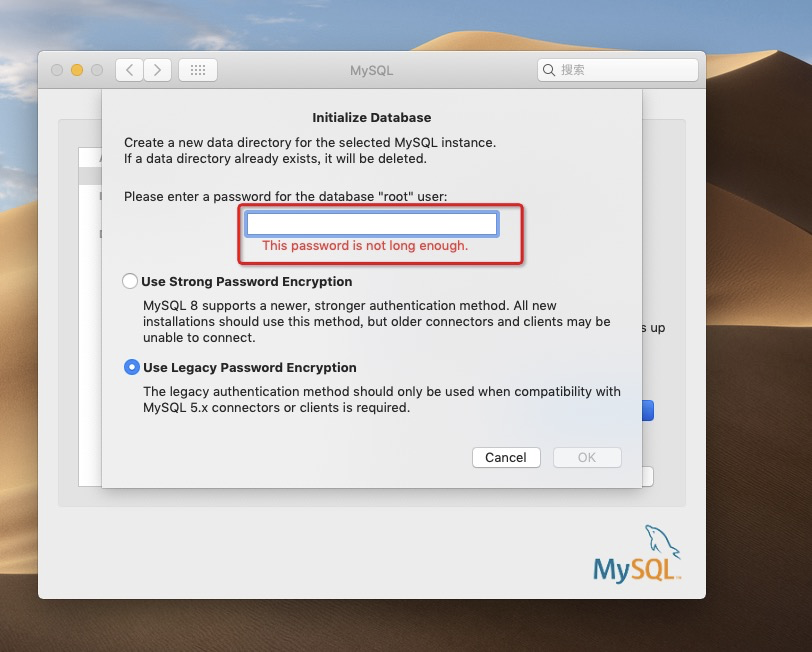
Task: Select Use Legacy Password Encryption radio
Action: click(x=132, y=367)
